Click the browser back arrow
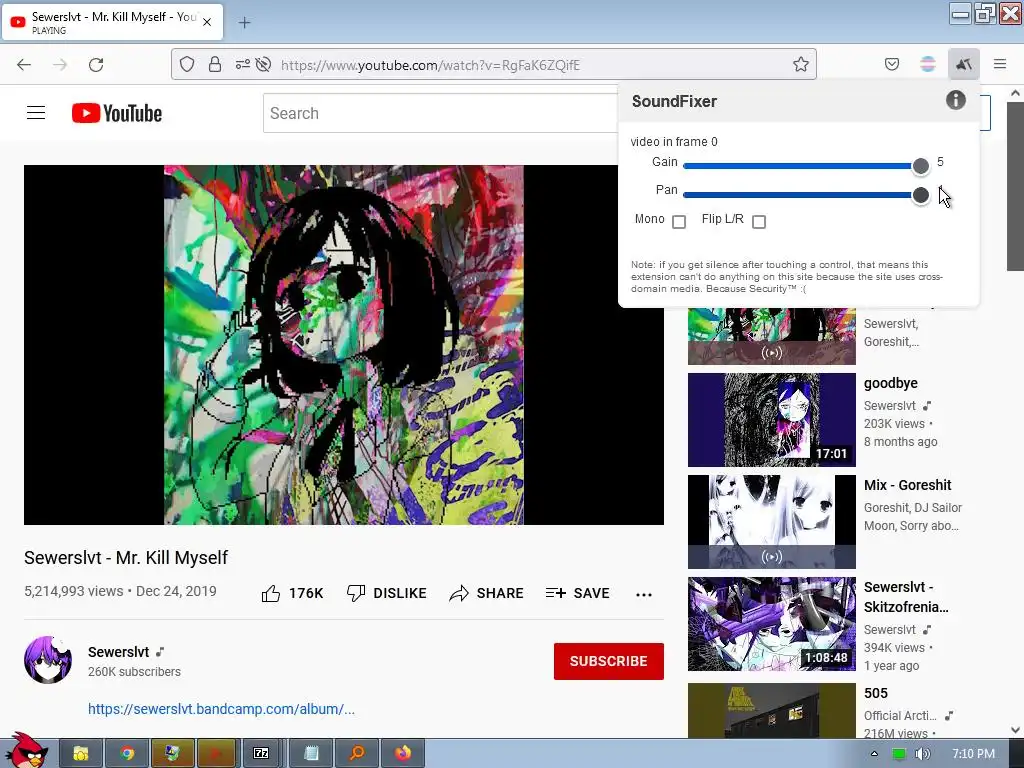The width and height of the screenshot is (1024, 768). tap(24, 65)
